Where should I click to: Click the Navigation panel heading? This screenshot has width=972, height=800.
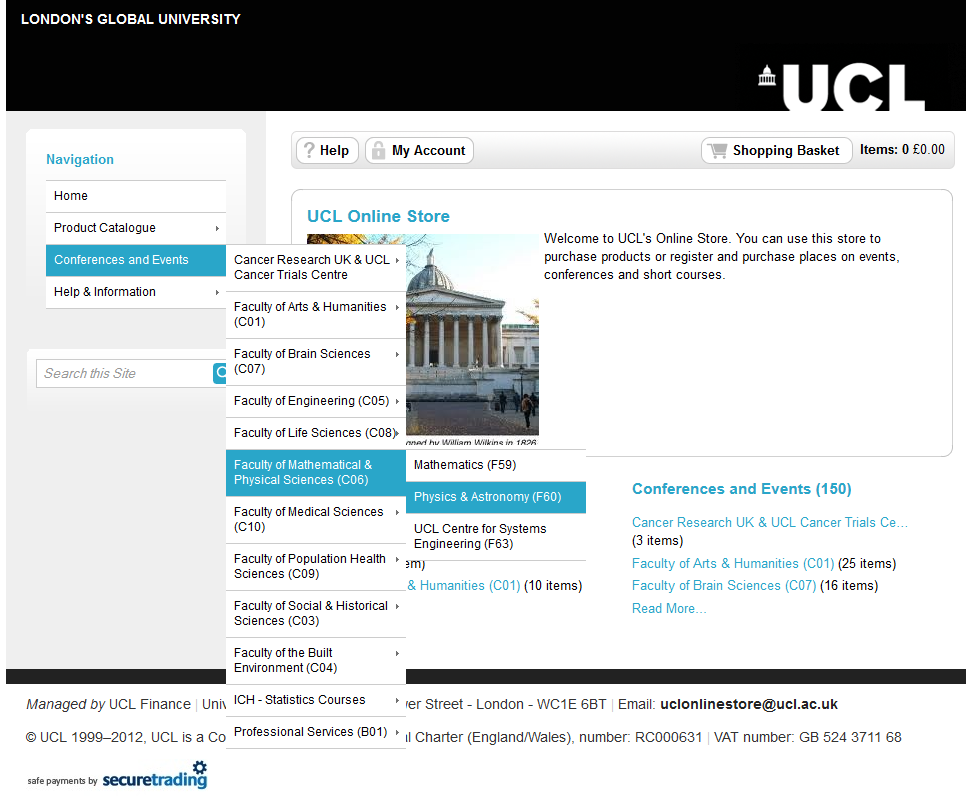click(80, 160)
